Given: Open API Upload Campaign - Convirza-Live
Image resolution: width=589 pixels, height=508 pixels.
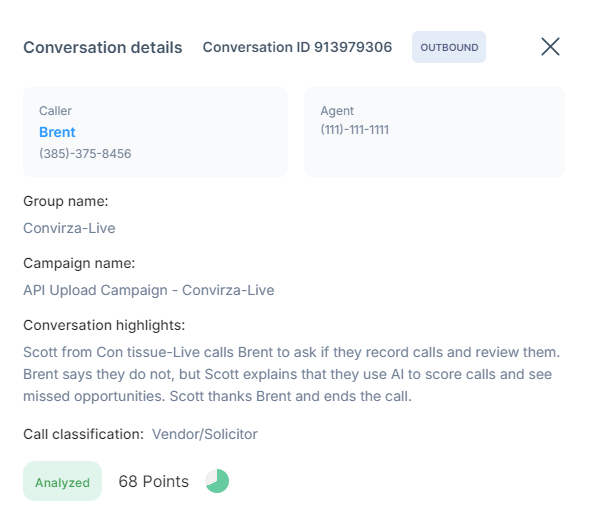Looking at the screenshot, I should [x=149, y=290].
